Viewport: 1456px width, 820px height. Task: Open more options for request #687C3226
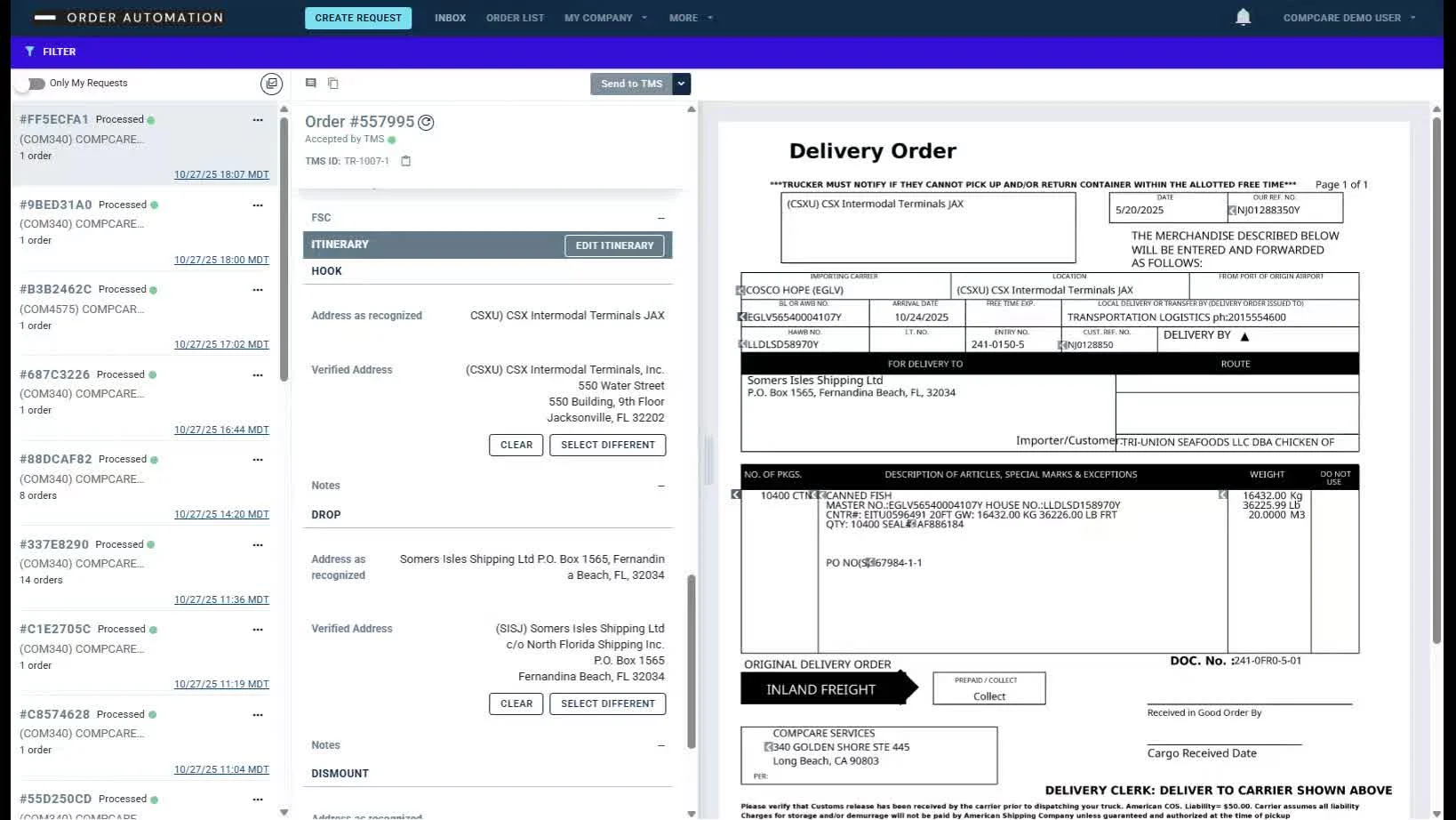tap(258, 375)
